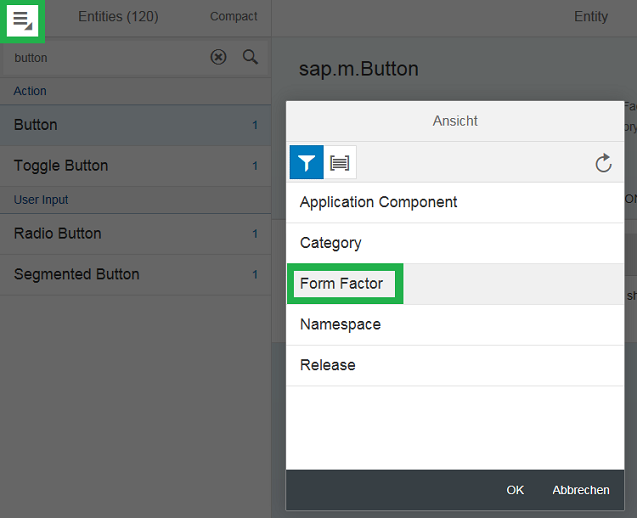This screenshot has height=518, width=637.
Task: Open the Category filter option
Action: click(331, 243)
